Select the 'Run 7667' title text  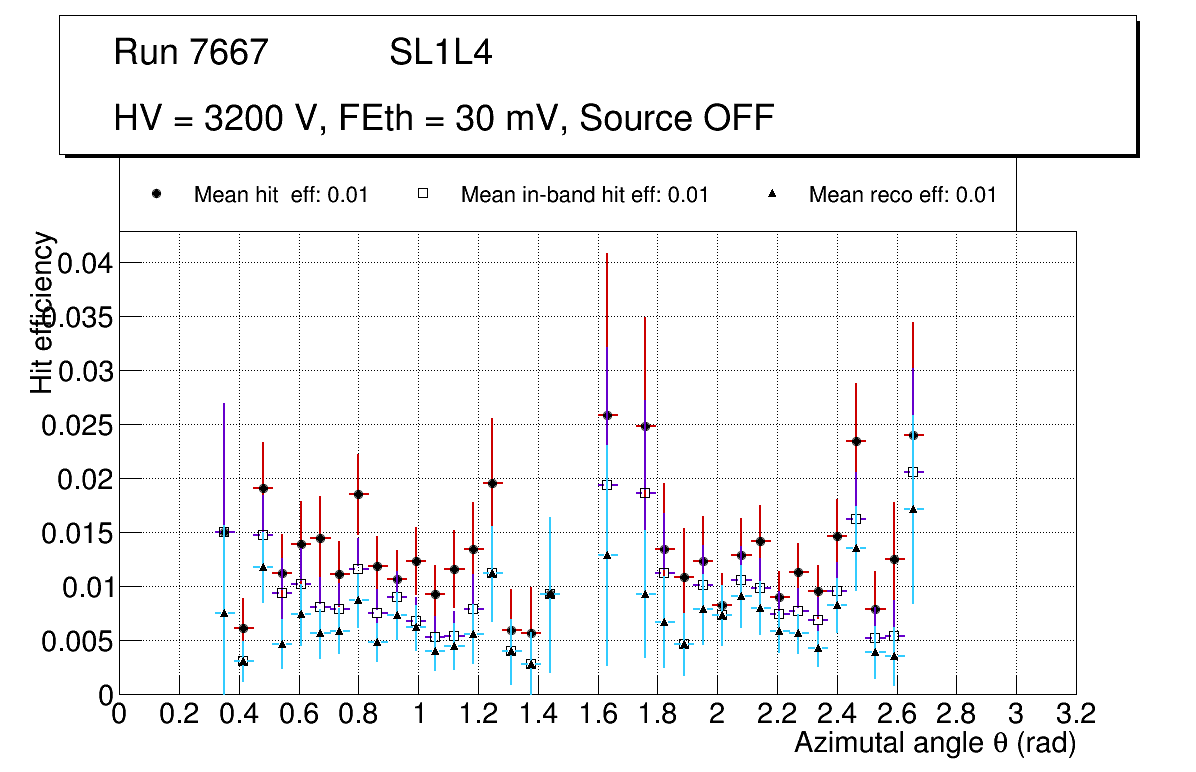191,53
